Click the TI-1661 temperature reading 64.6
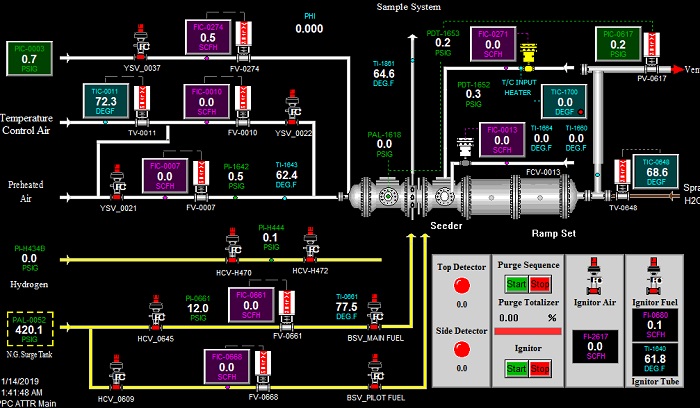This screenshot has height=408, width=700. [383, 74]
